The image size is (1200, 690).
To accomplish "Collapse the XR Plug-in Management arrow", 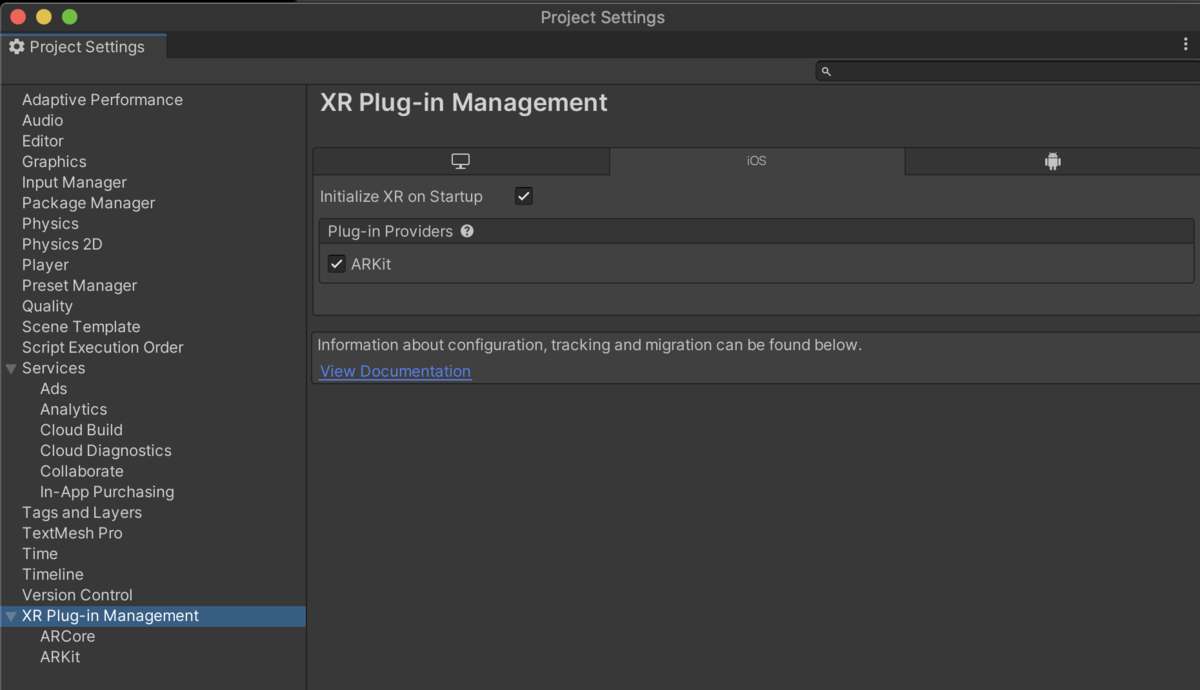I will [x=11, y=616].
